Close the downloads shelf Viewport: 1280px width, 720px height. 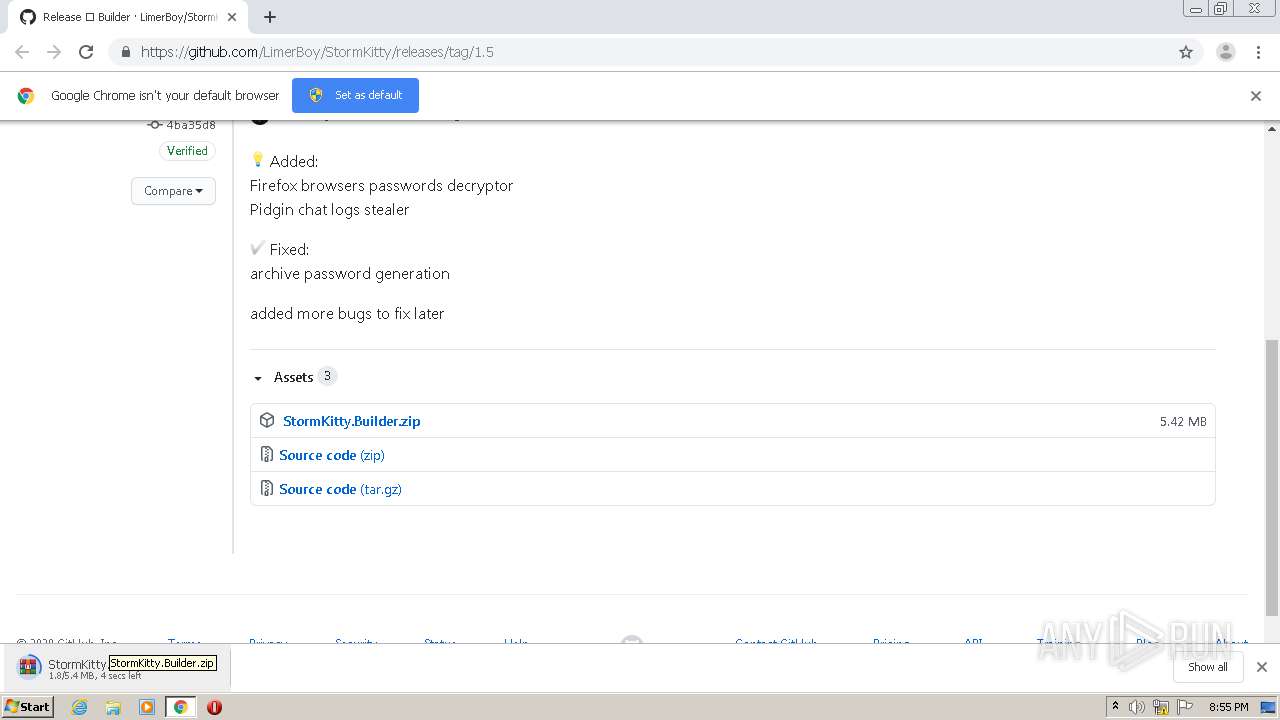point(1261,667)
